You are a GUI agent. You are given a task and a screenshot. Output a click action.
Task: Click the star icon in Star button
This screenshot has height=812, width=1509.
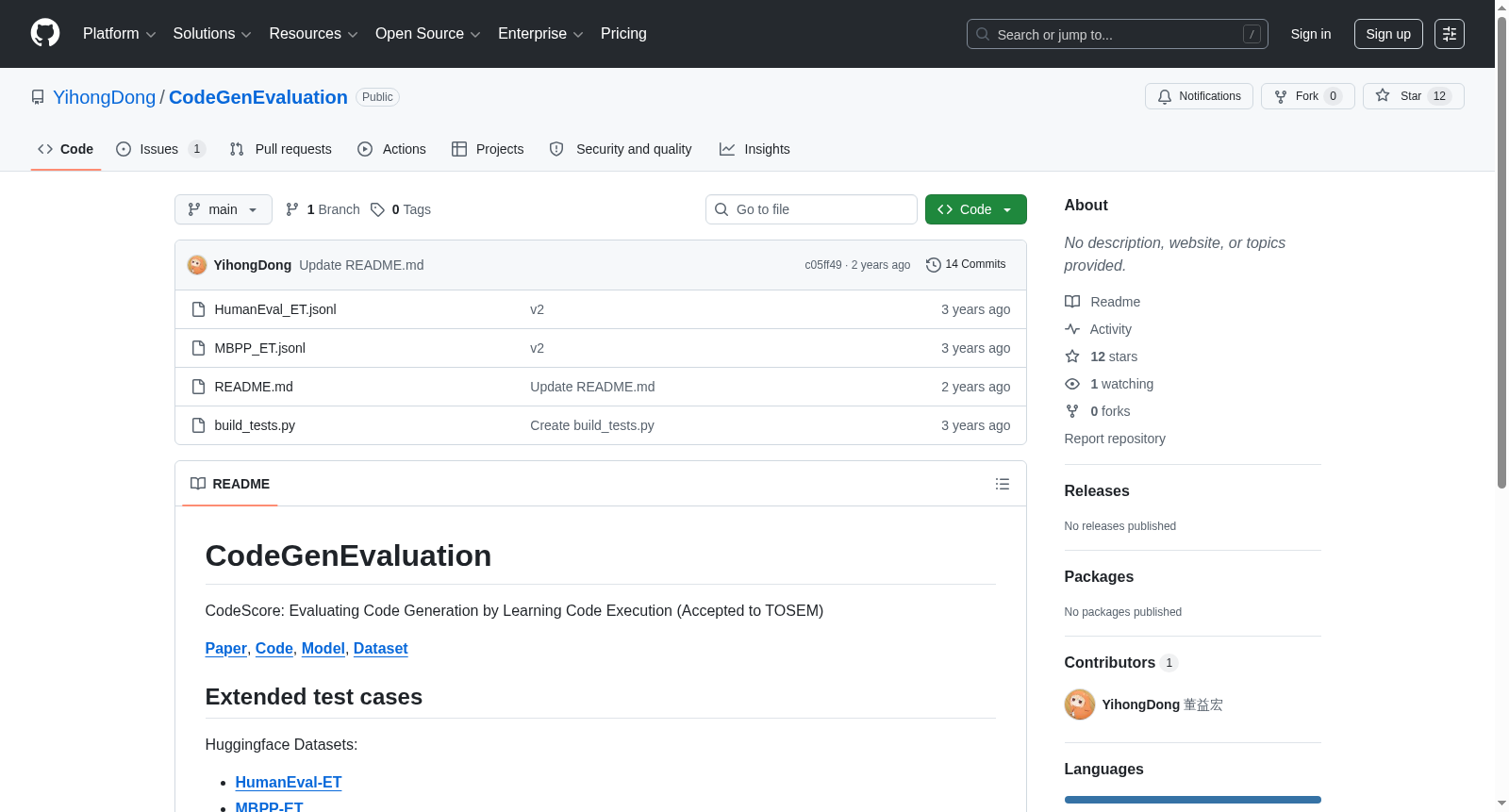point(1383,95)
